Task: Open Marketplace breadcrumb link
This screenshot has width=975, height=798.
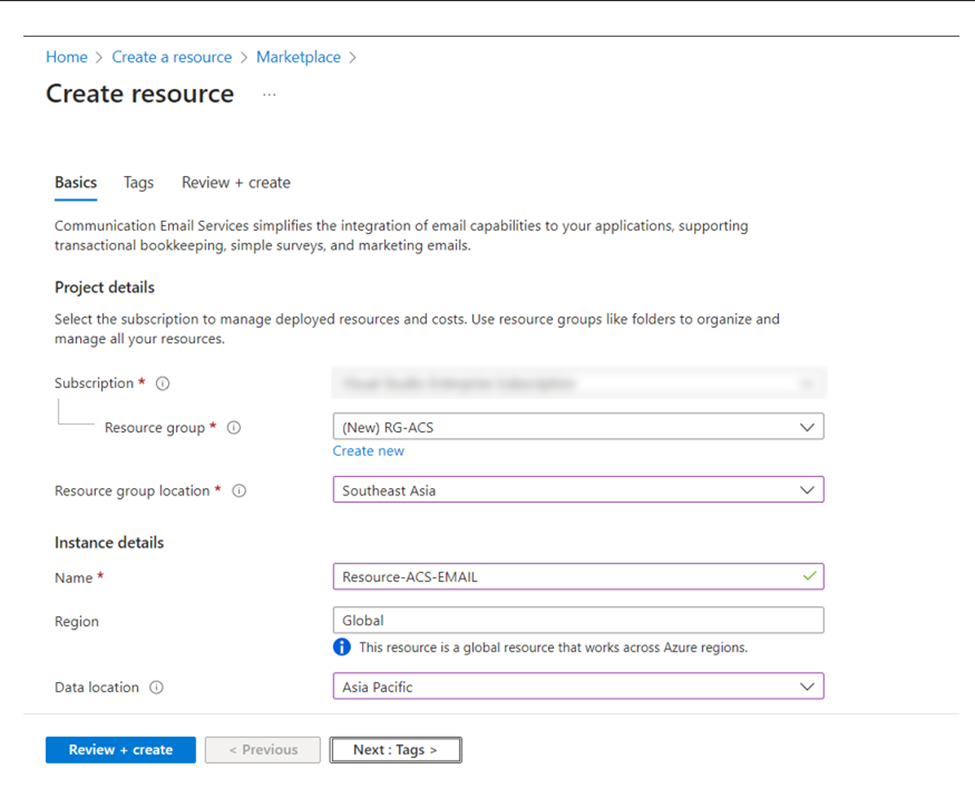Action: point(298,57)
